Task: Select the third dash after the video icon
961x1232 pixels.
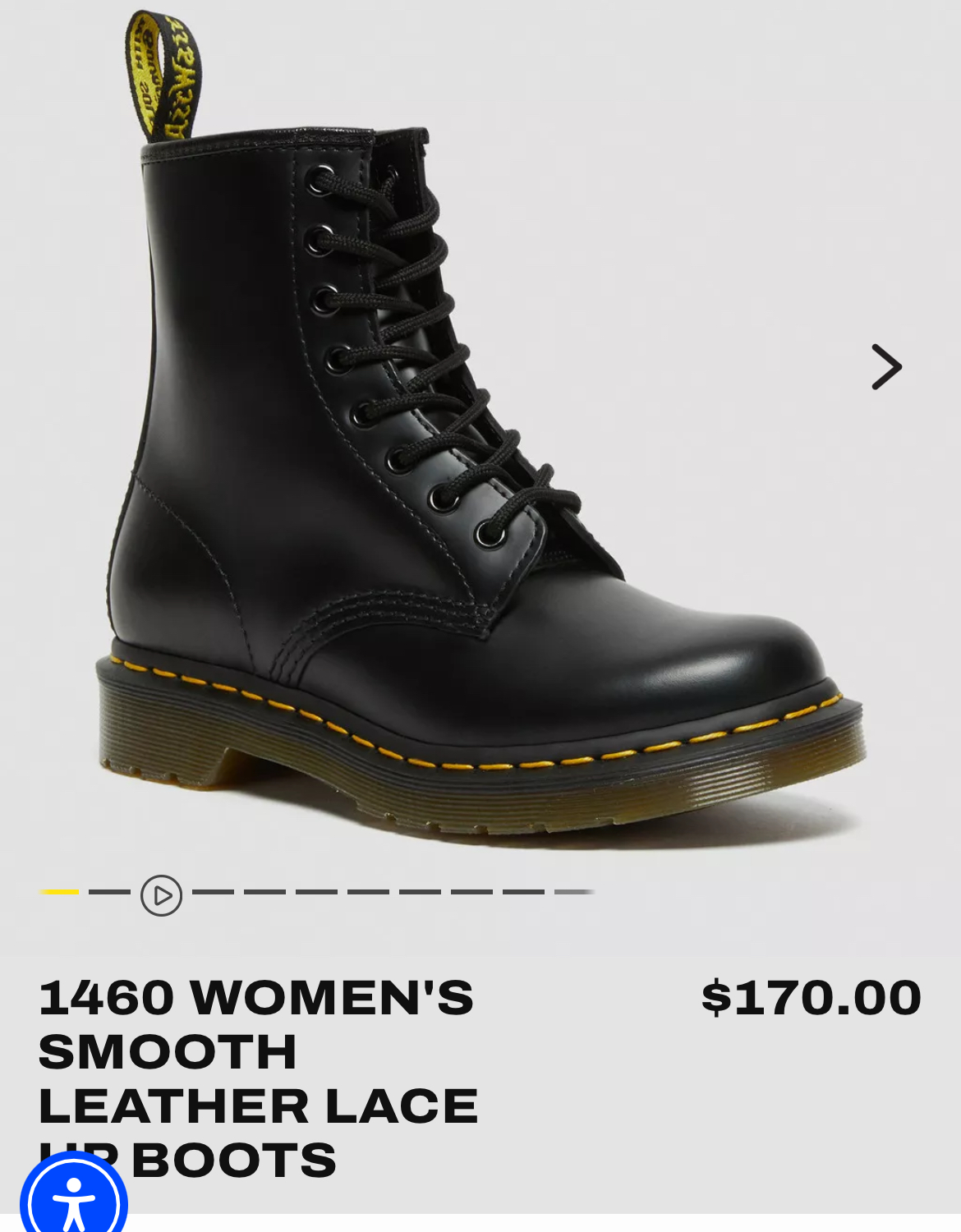Action: (316, 891)
